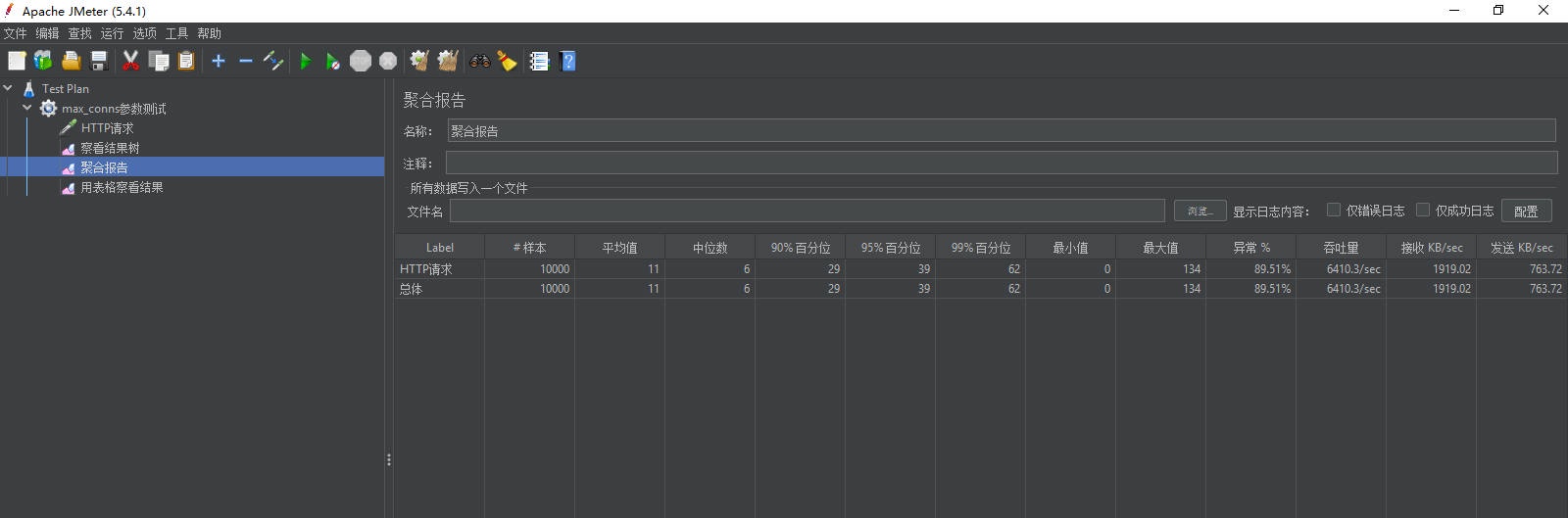Click the blue Help question-mark icon
Screen dimensions: 1568x518
point(567,61)
